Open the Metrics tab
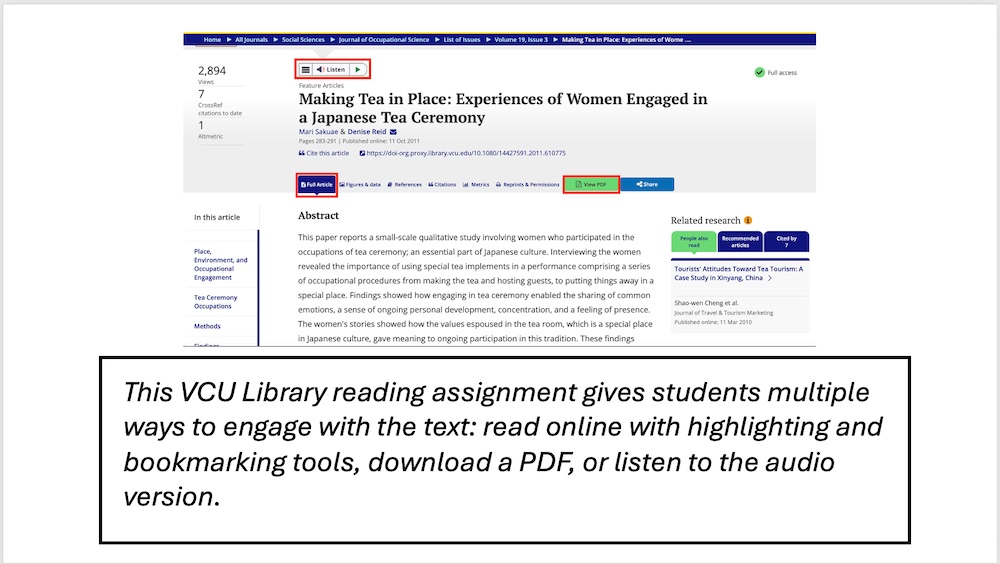Screen dimensions: 1000x564 (x=476, y=184)
